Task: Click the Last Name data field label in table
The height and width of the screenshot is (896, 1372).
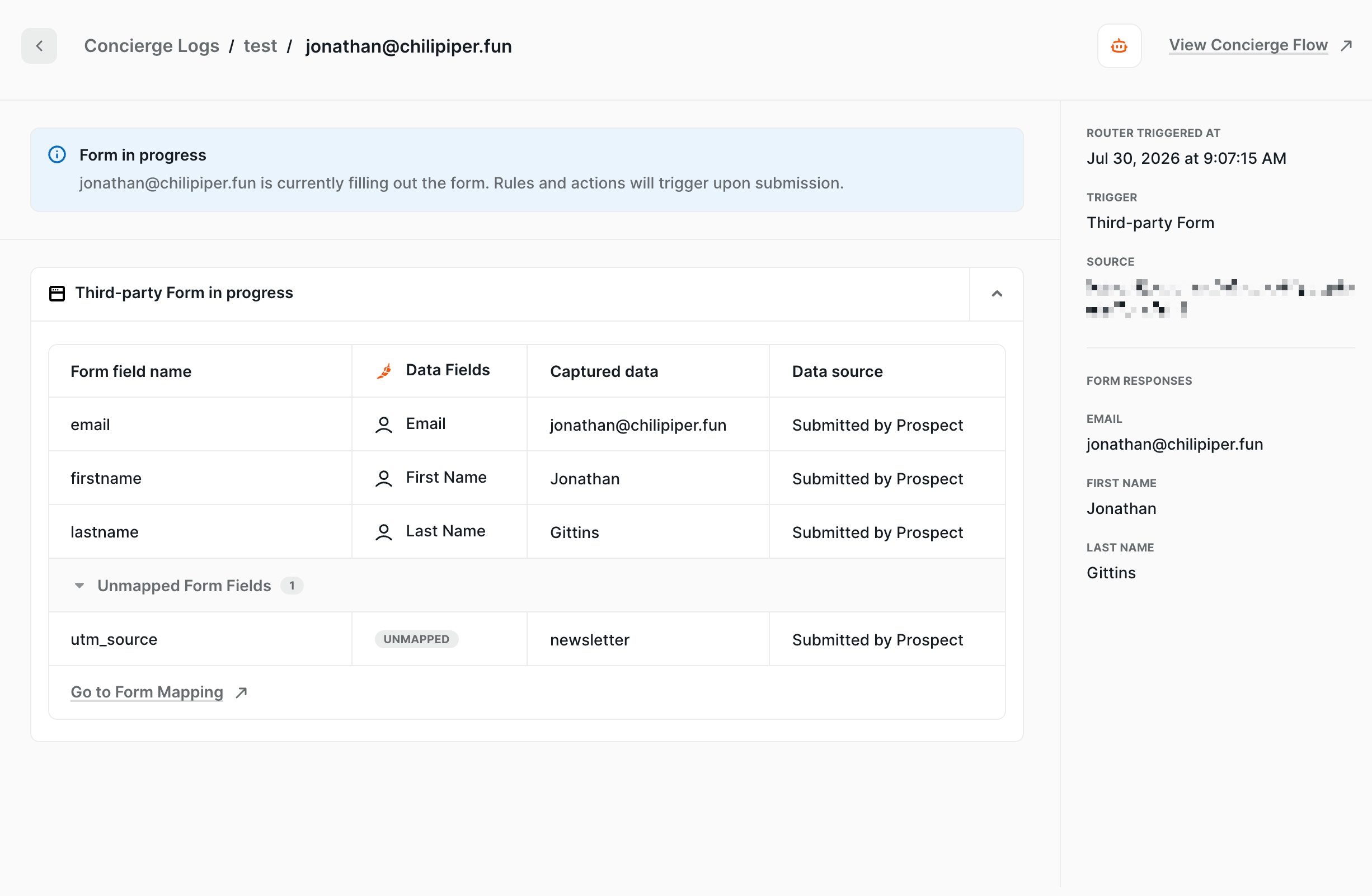Action: tap(445, 531)
